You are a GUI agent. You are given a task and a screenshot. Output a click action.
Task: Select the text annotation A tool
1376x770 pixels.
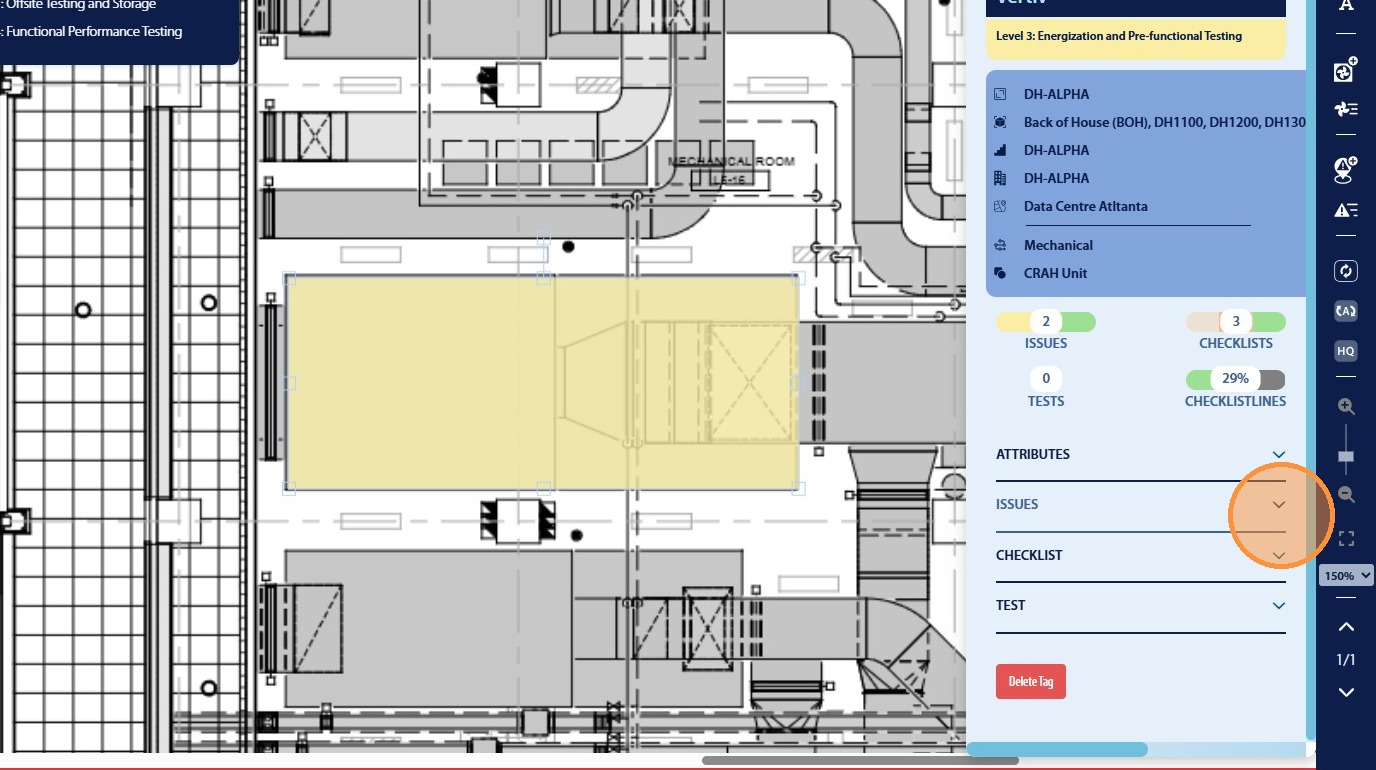pyautogui.click(x=1346, y=6)
